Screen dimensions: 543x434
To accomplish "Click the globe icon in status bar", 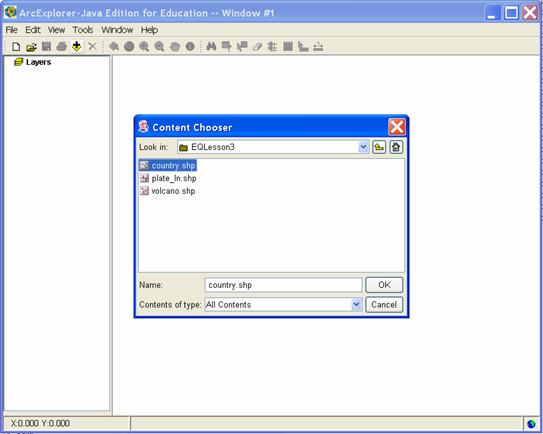I will coord(531,424).
